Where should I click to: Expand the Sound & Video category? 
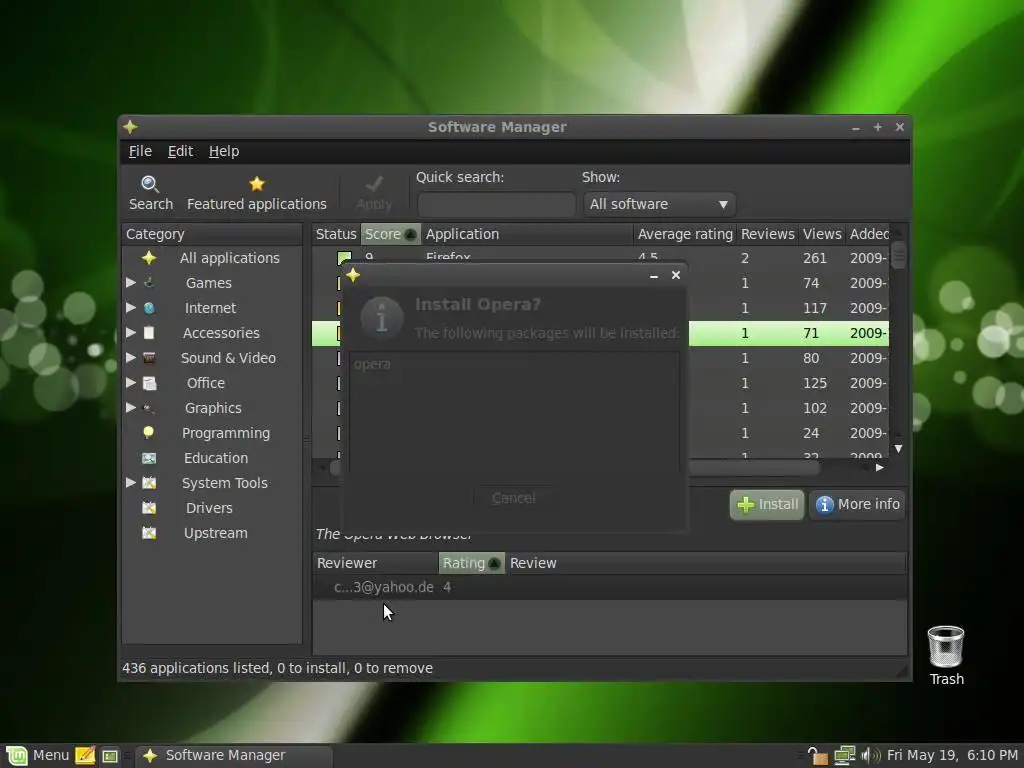point(131,358)
